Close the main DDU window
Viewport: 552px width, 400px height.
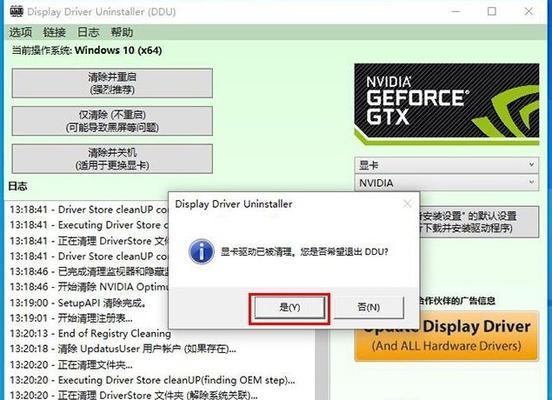(528, 11)
